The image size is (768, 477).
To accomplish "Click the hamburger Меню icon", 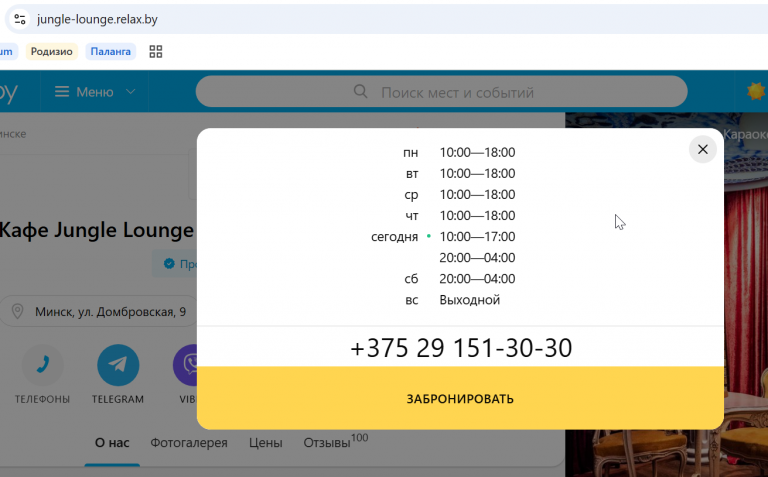I will [62, 92].
